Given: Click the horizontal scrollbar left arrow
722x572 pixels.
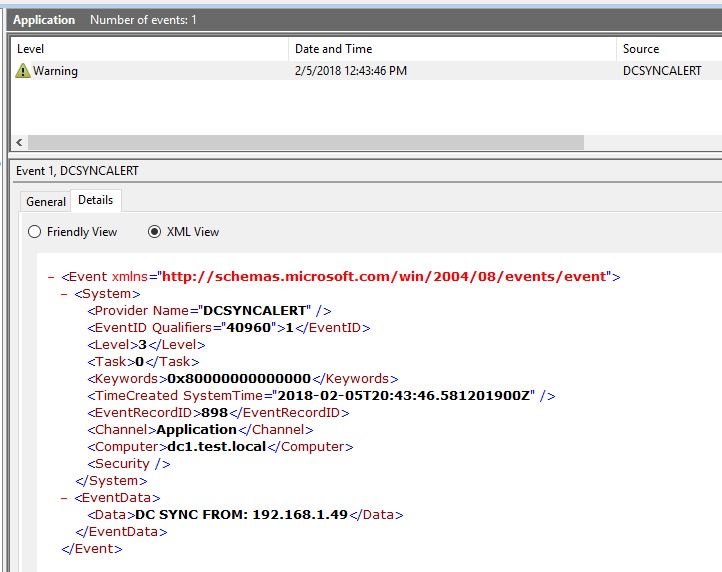Looking at the screenshot, I should pyautogui.click(x=19, y=142).
